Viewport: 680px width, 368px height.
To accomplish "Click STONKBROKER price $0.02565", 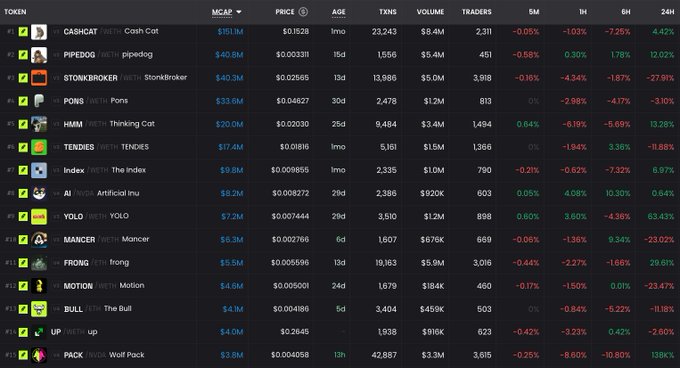I will pyautogui.click(x=292, y=78).
